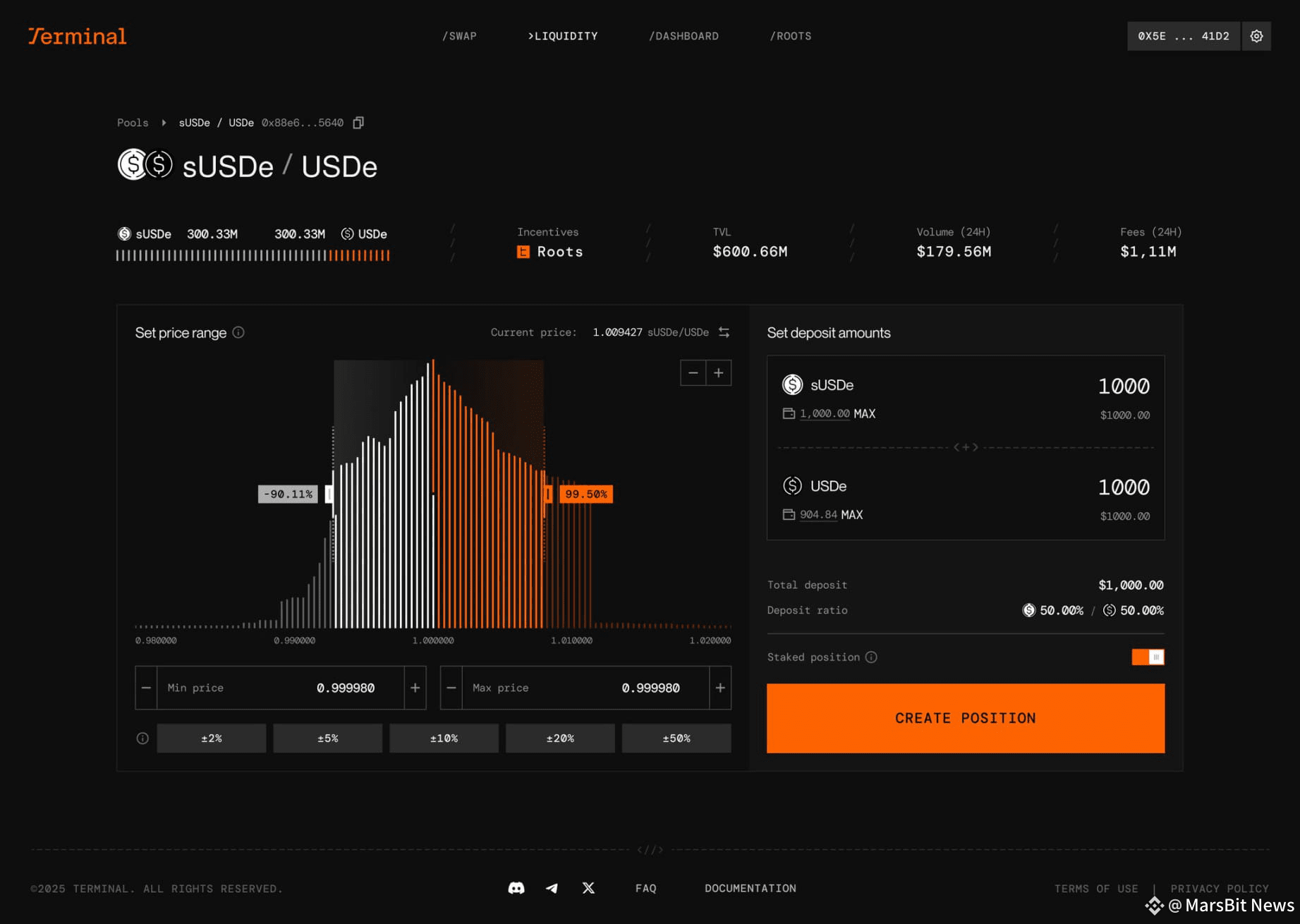Open the settings gear icon

coord(1256,36)
